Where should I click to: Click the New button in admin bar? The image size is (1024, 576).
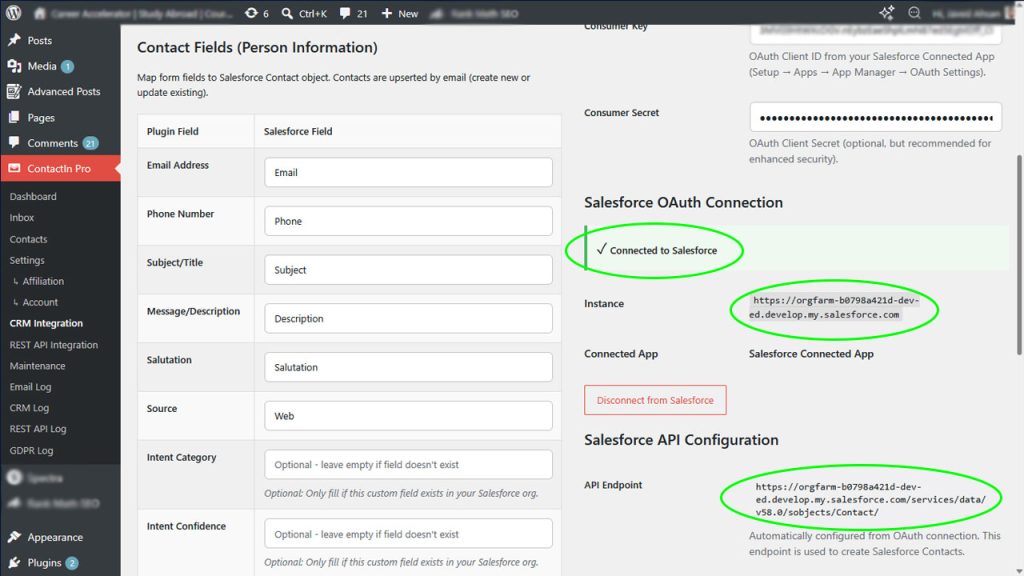coord(400,13)
